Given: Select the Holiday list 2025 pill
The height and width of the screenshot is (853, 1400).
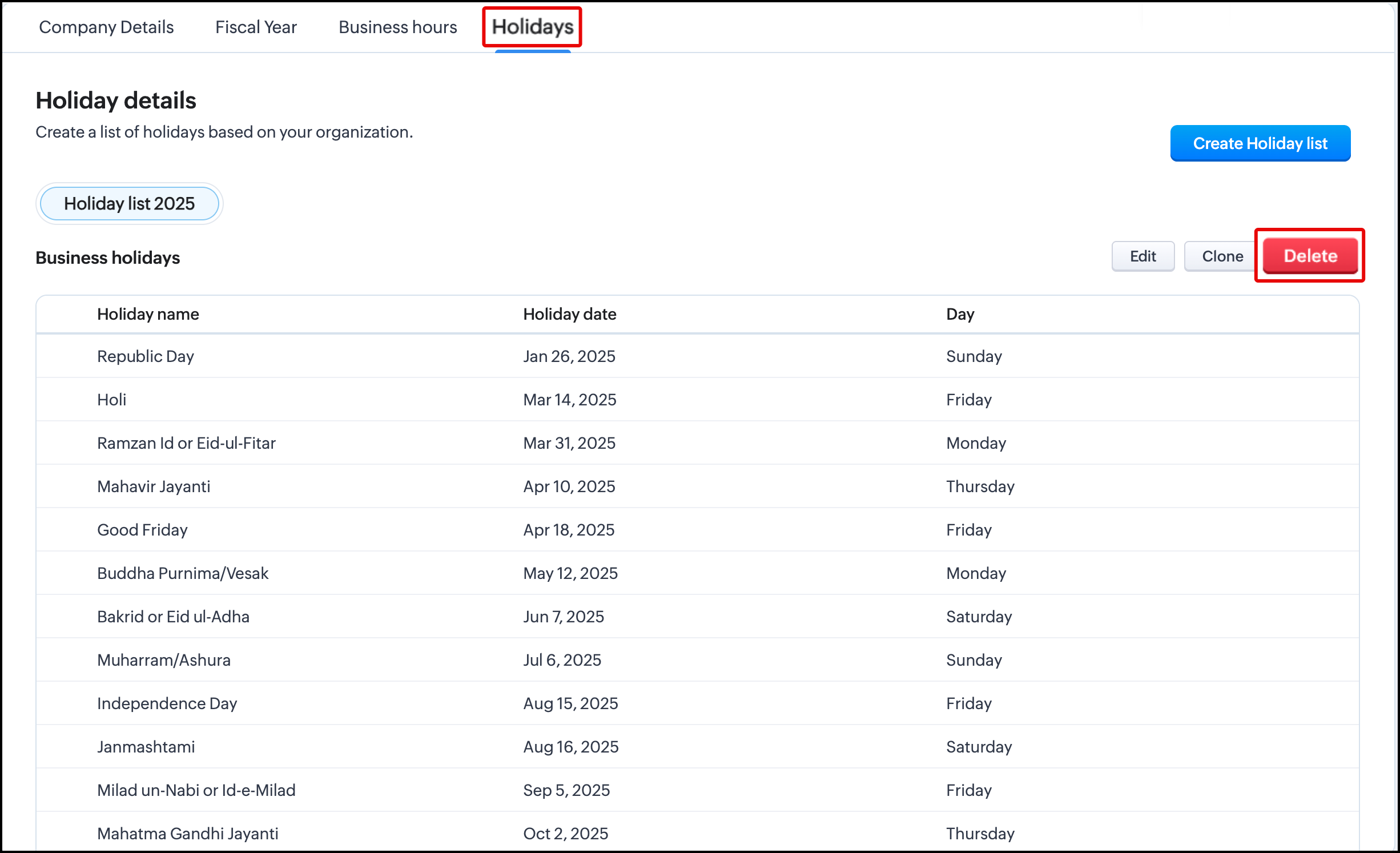Looking at the screenshot, I should 130,204.
